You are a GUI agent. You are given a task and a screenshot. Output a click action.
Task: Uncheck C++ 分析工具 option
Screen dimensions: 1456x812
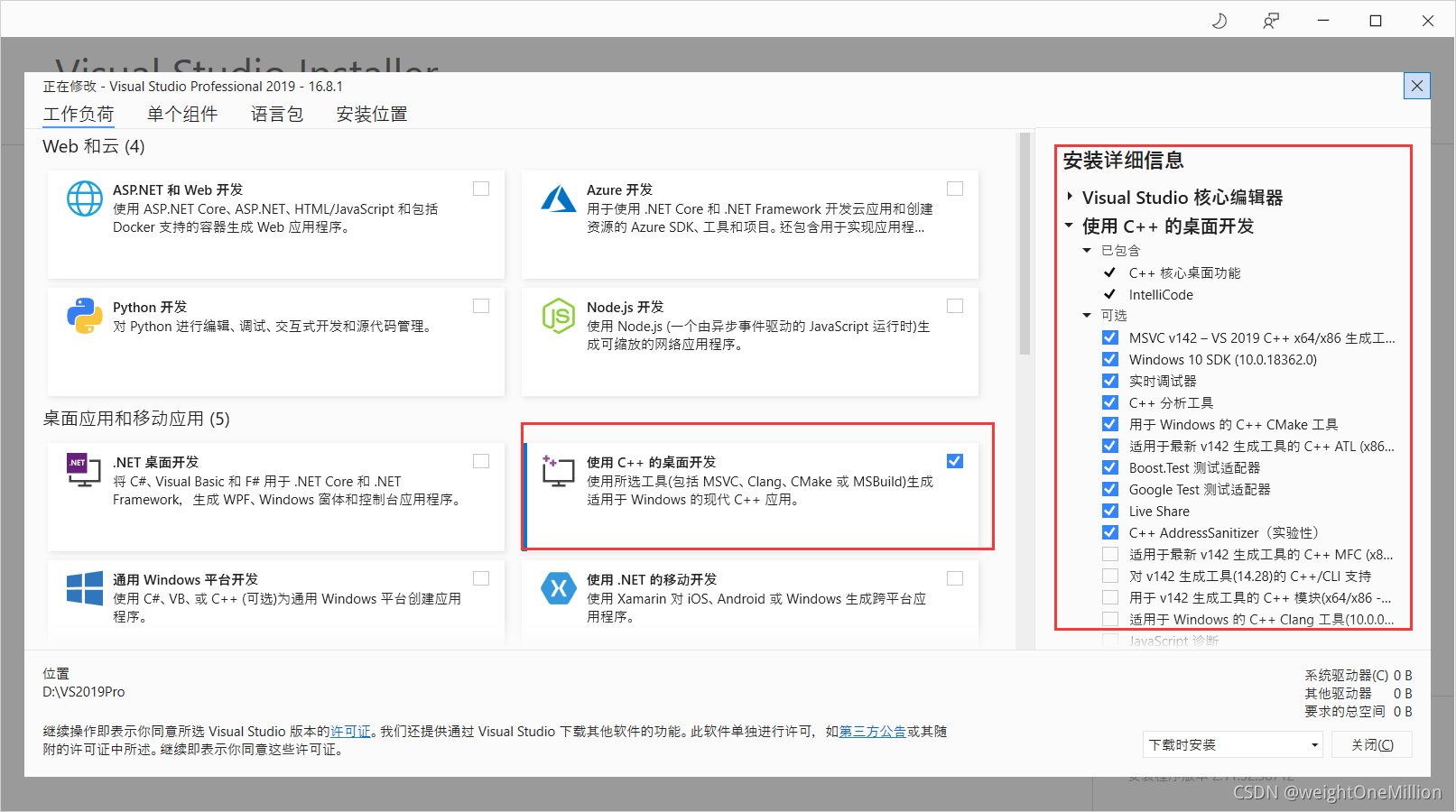click(1110, 402)
